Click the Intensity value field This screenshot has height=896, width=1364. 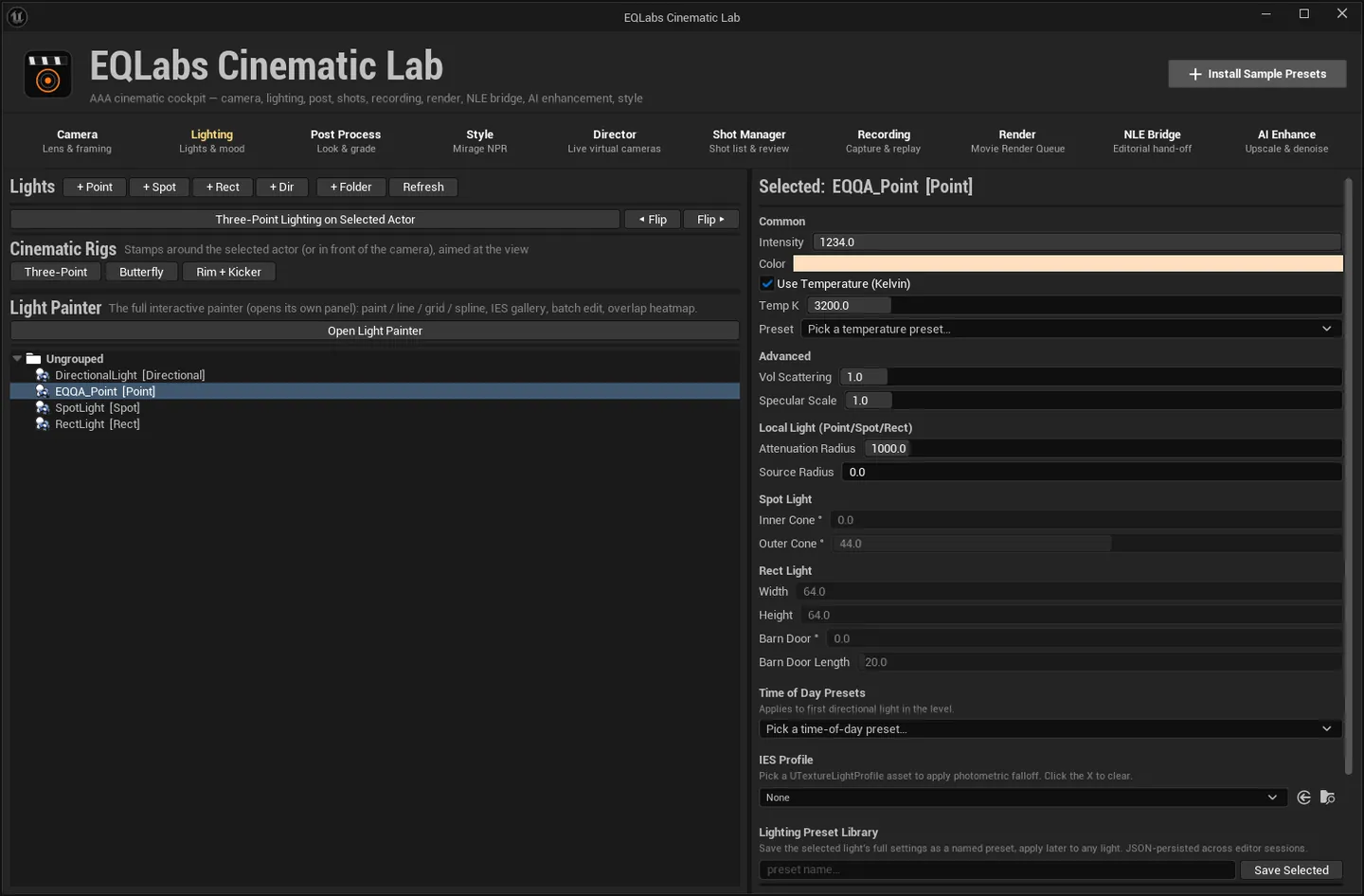(x=1077, y=242)
